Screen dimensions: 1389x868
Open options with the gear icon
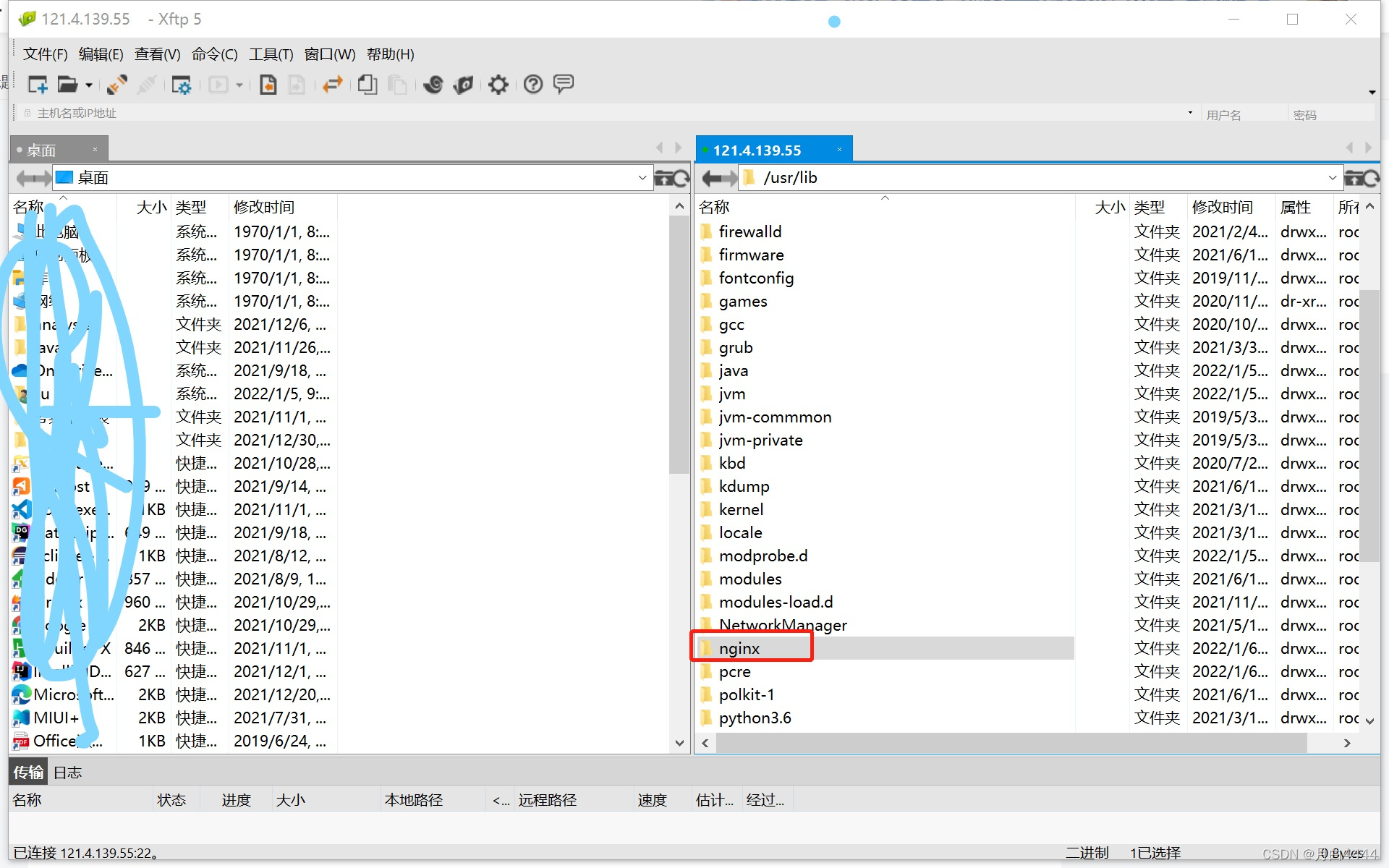(498, 85)
